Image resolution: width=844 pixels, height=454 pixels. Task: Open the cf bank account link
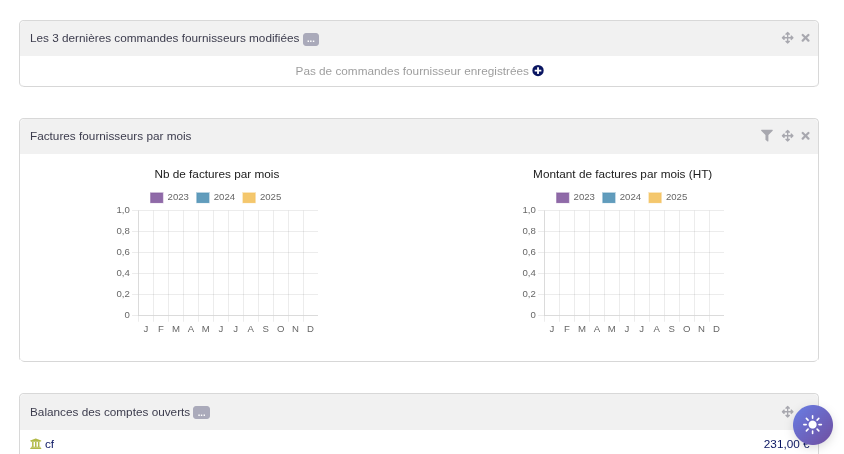point(50,444)
